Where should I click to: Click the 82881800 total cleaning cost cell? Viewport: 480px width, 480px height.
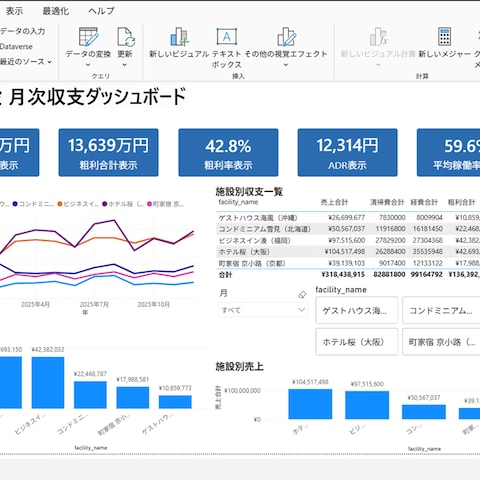click(389, 274)
